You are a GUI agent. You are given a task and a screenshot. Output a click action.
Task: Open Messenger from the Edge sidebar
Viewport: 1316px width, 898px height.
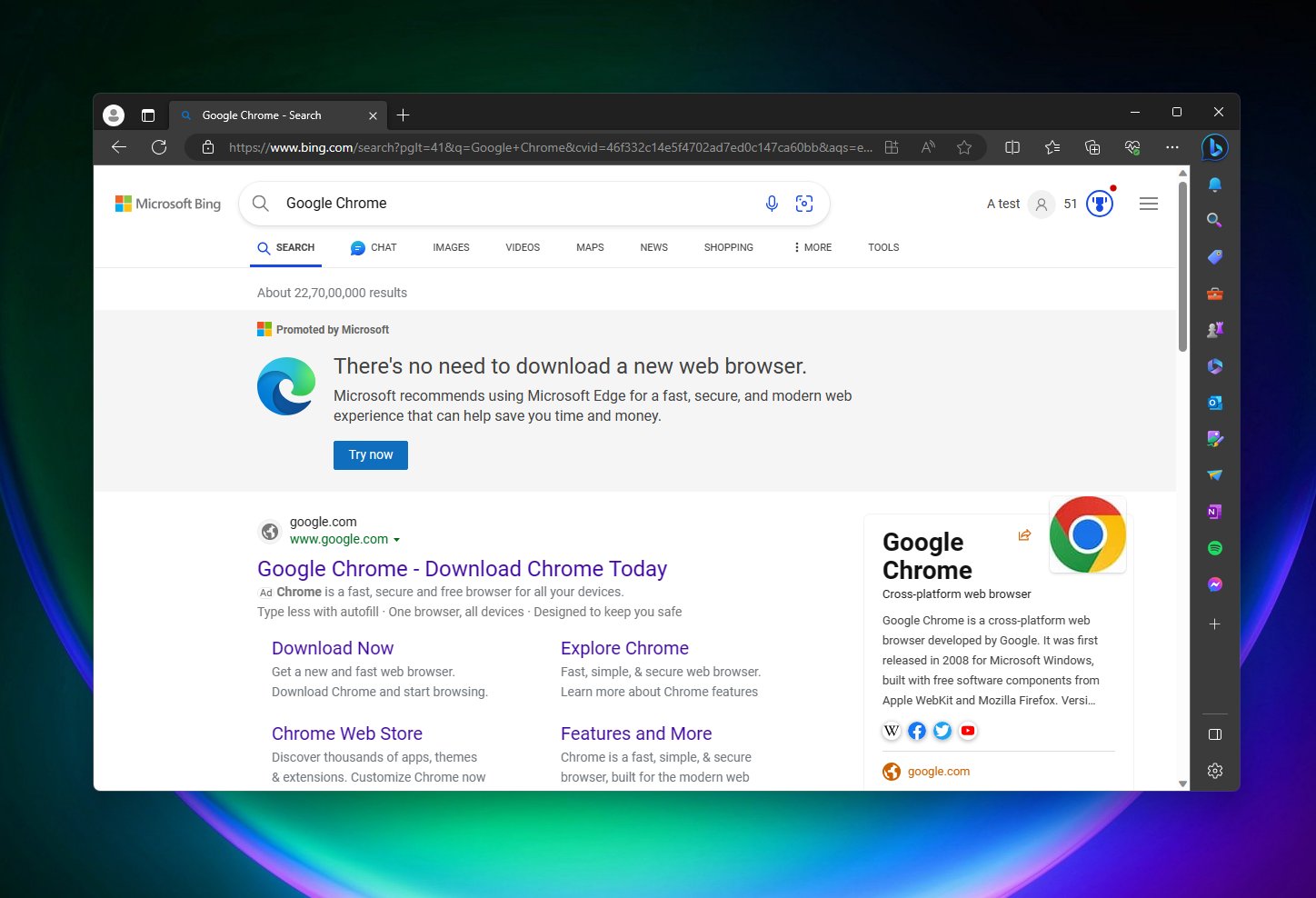[x=1215, y=584]
